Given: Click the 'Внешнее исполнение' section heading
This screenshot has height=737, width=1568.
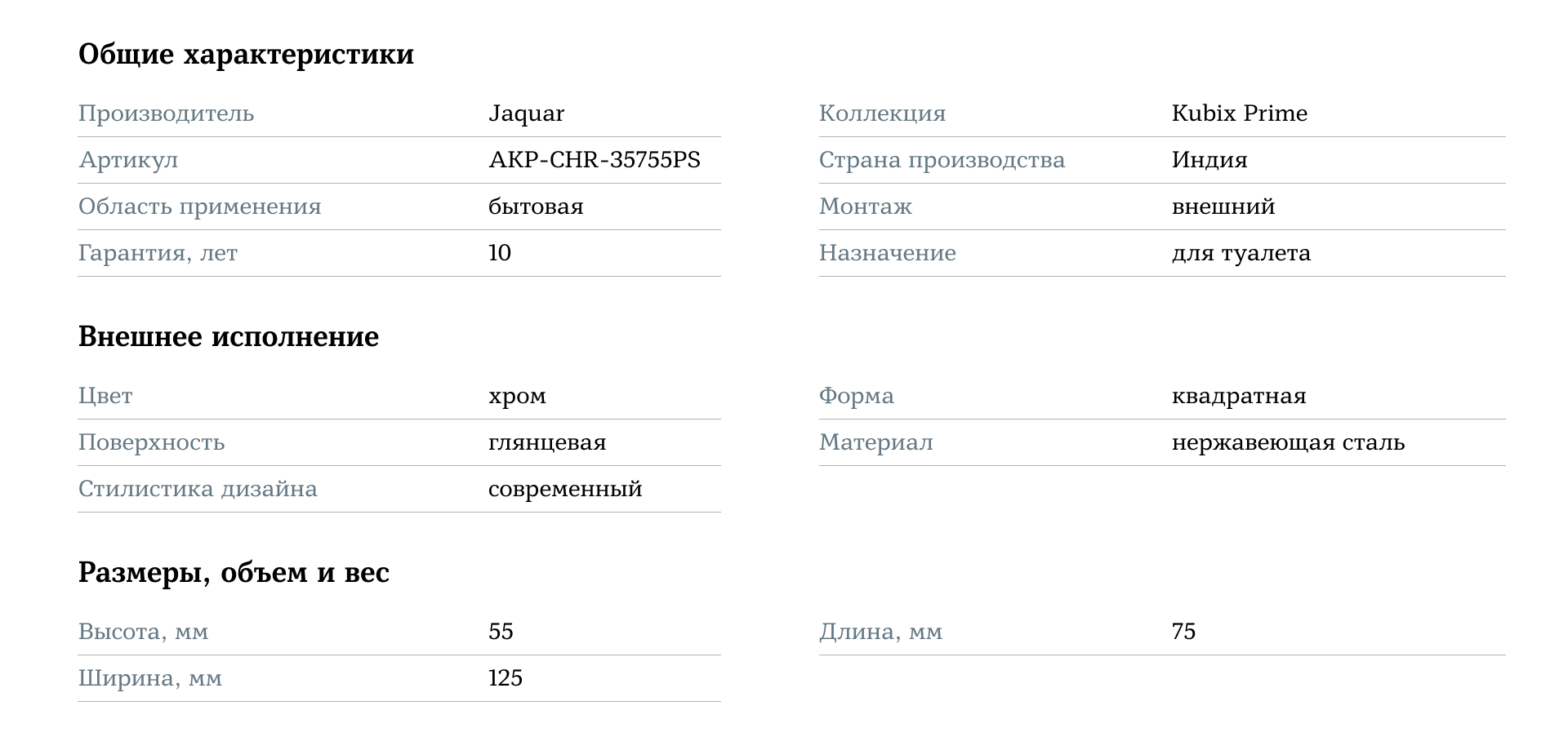Looking at the screenshot, I should [229, 337].
